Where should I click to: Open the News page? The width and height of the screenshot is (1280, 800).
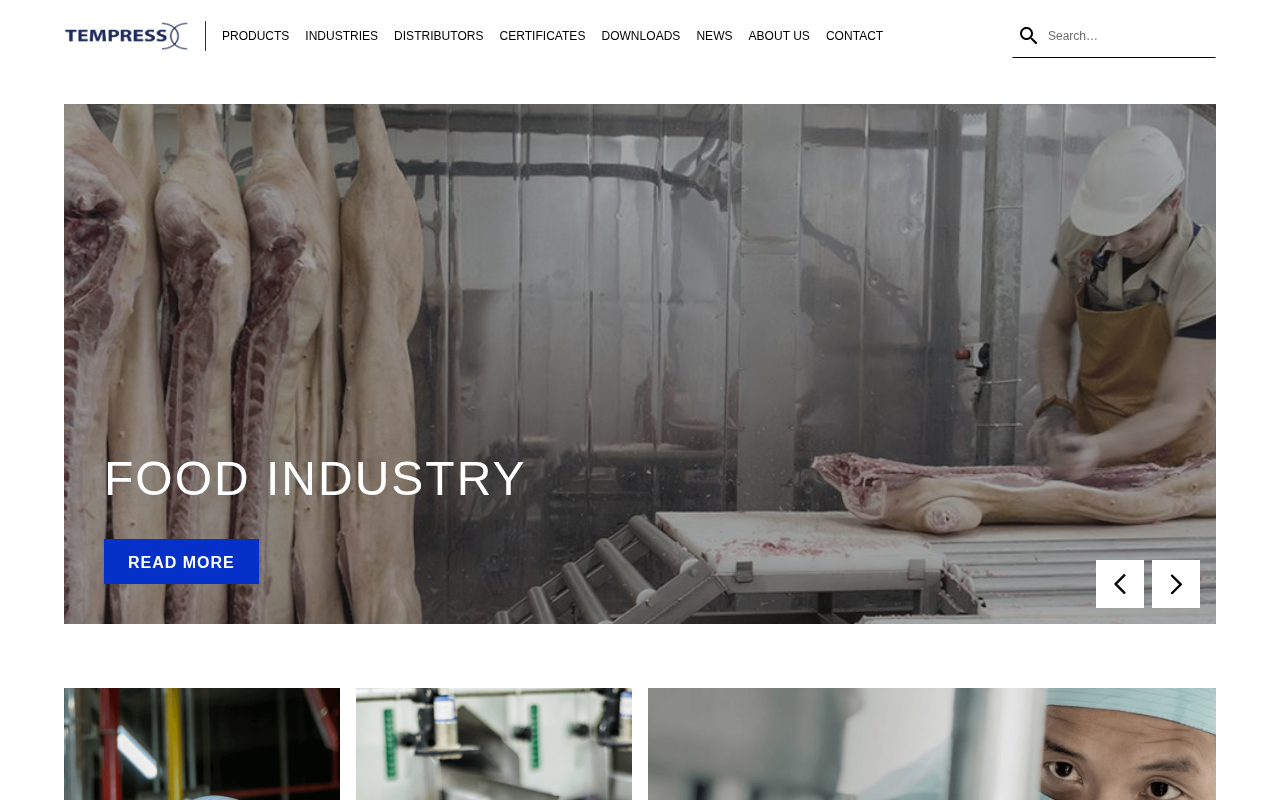tap(714, 36)
